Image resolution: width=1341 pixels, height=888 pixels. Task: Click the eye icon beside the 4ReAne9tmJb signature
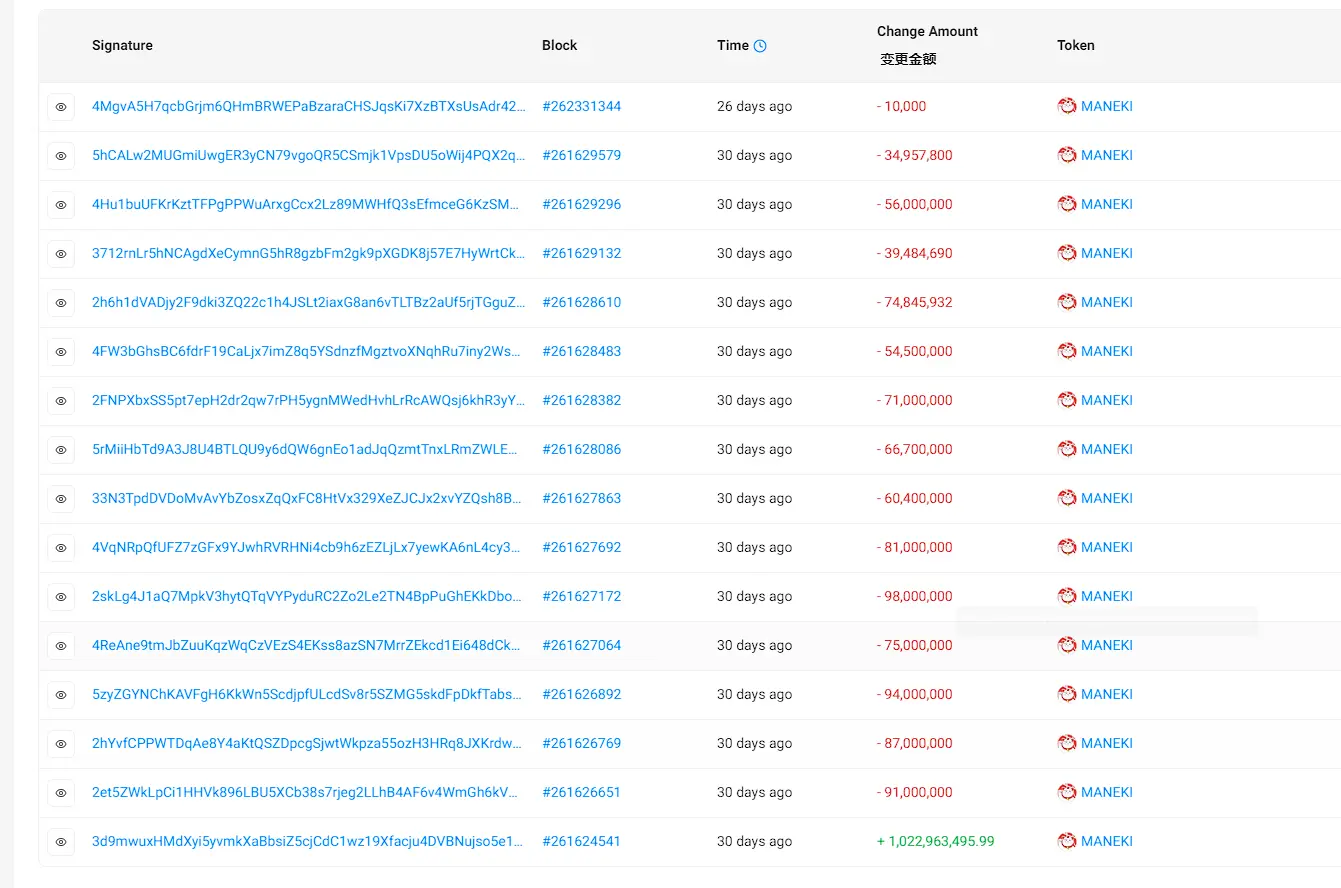pyautogui.click(x=61, y=645)
